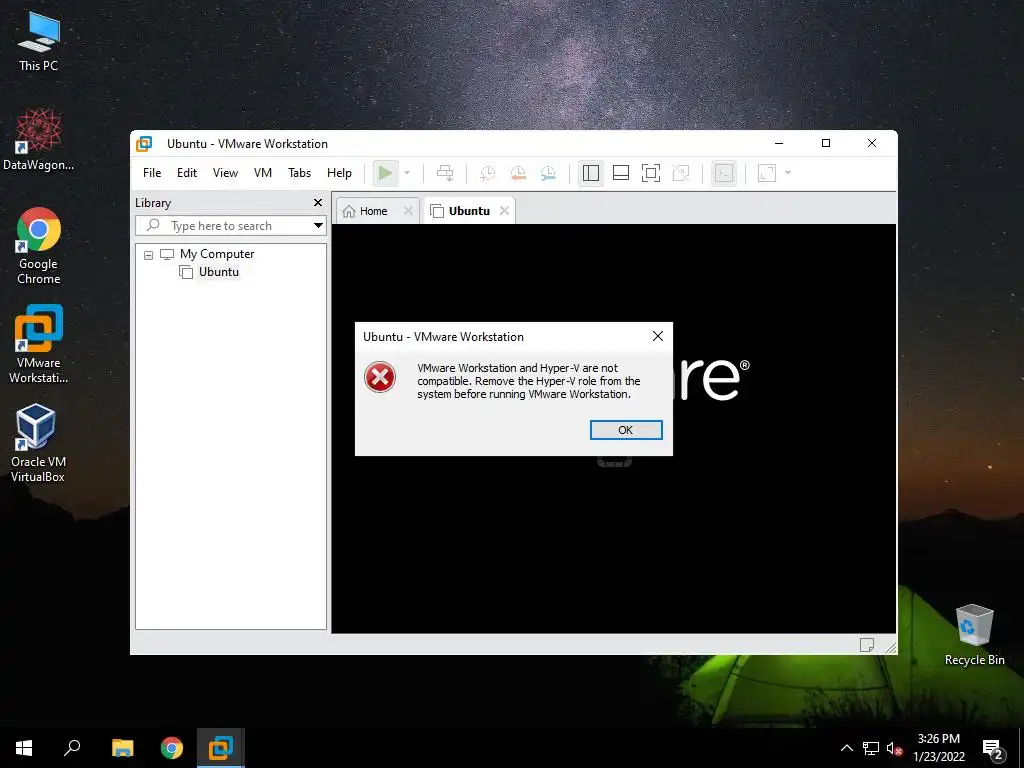1024x768 pixels.
Task: Select Ubuntu VM in the Library tree
Action: (218, 272)
